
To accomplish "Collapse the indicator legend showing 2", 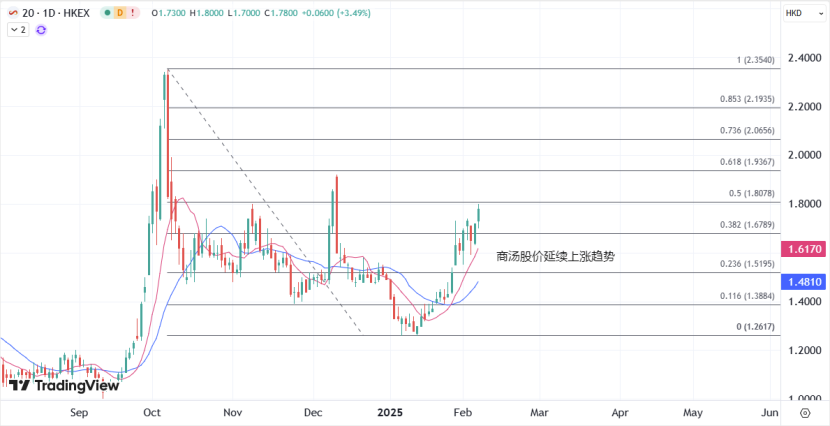I will 17,30.
